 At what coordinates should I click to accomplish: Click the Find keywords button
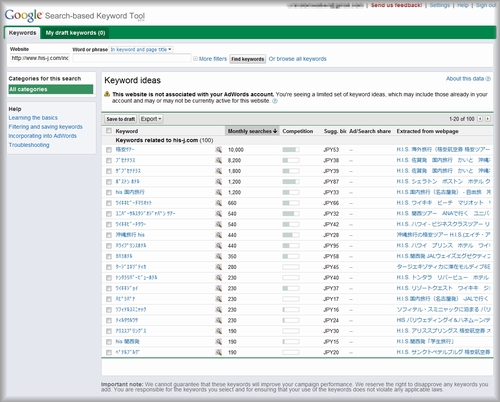(x=247, y=59)
